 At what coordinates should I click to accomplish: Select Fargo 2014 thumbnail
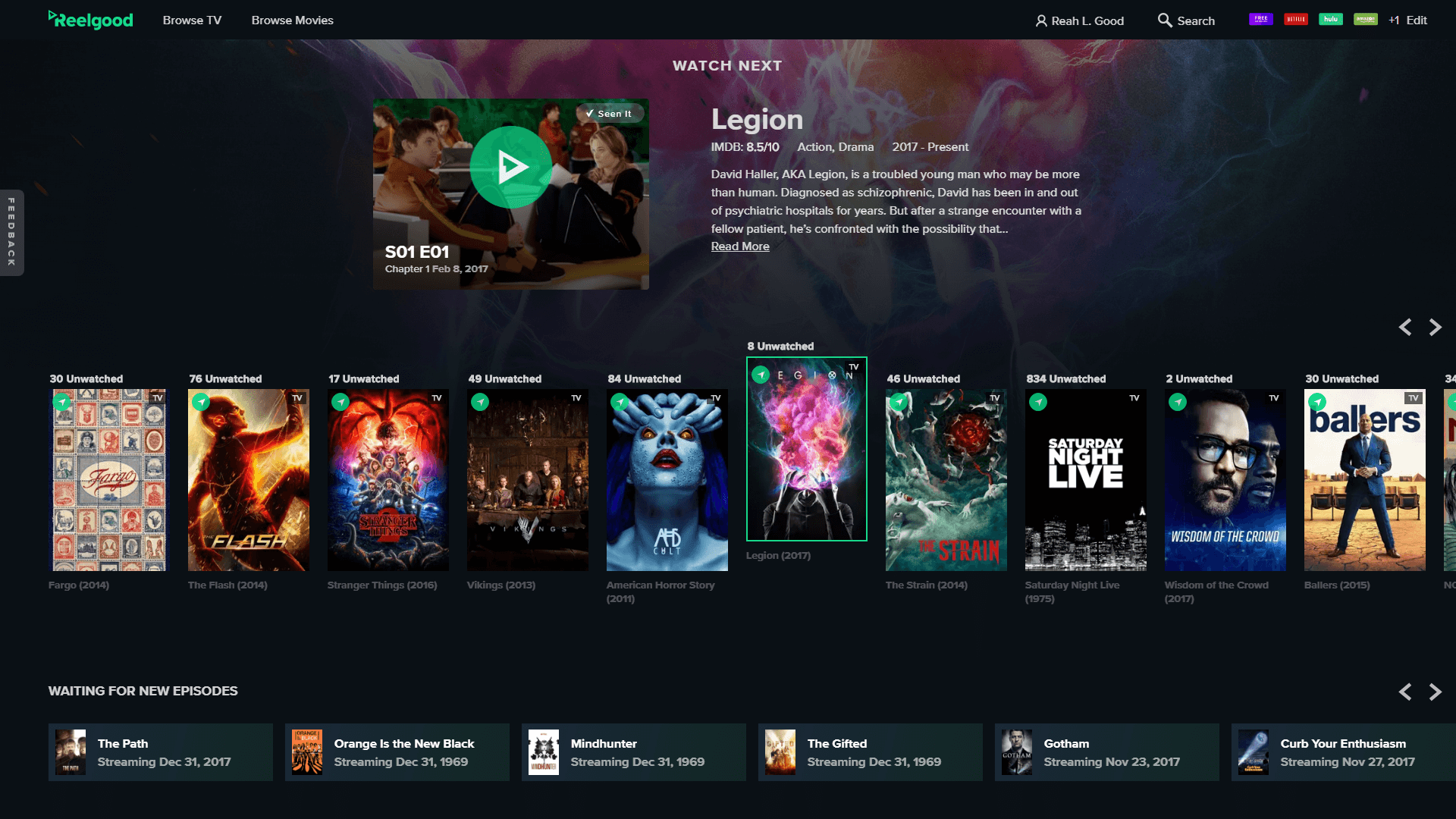click(108, 480)
